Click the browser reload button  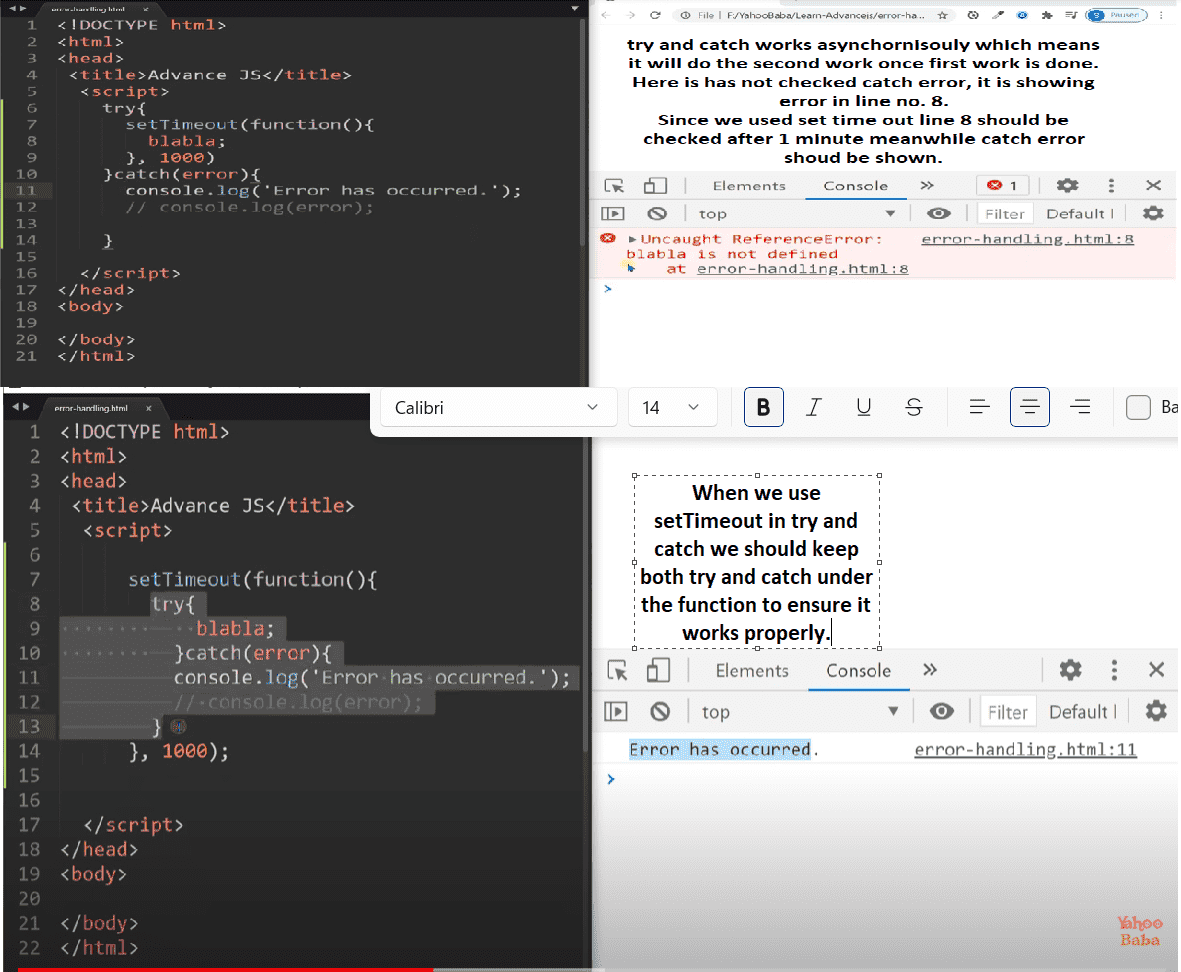(x=655, y=15)
